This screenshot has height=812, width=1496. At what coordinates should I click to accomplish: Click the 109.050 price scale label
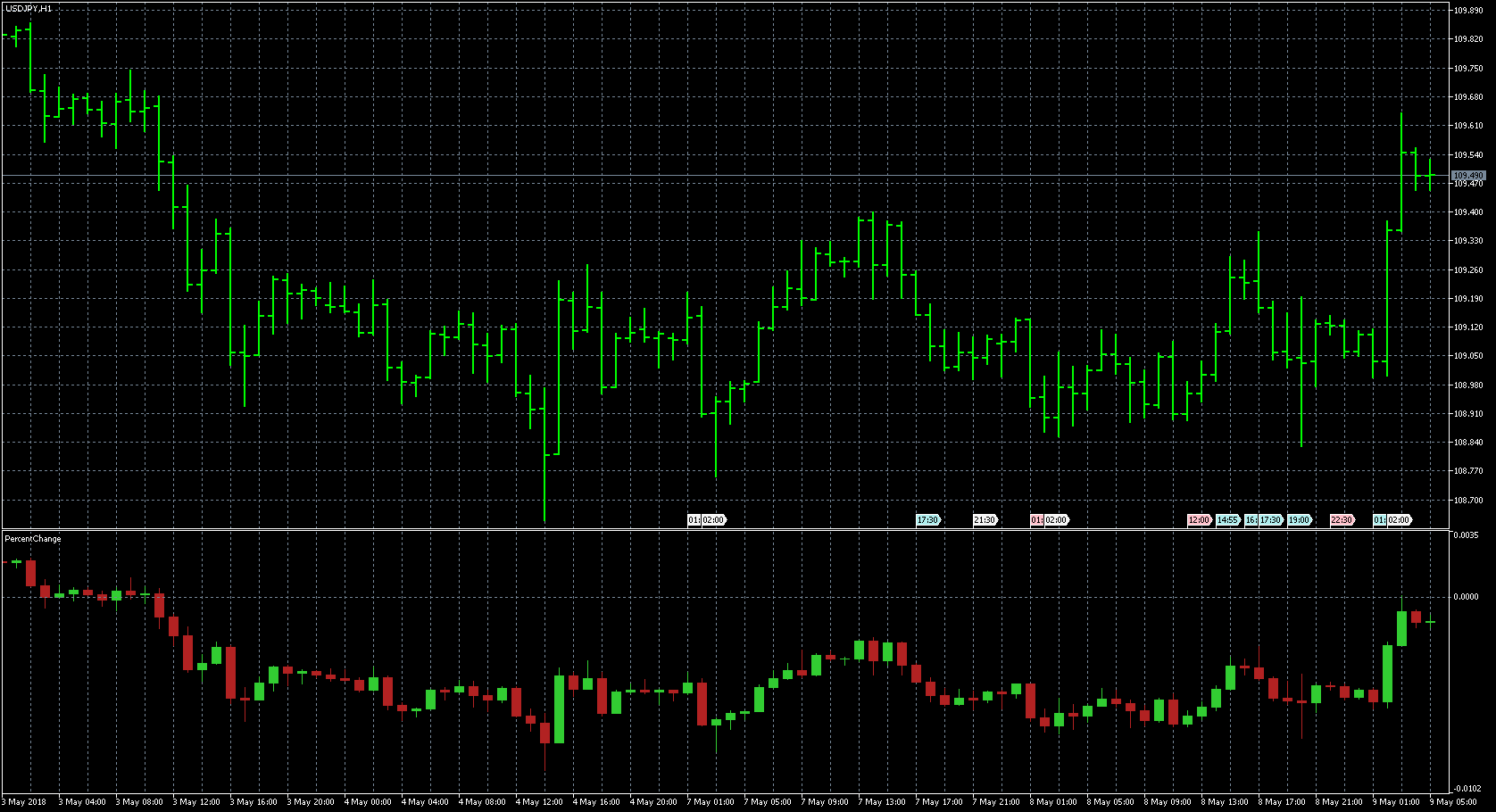click(x=1468, y=356)
